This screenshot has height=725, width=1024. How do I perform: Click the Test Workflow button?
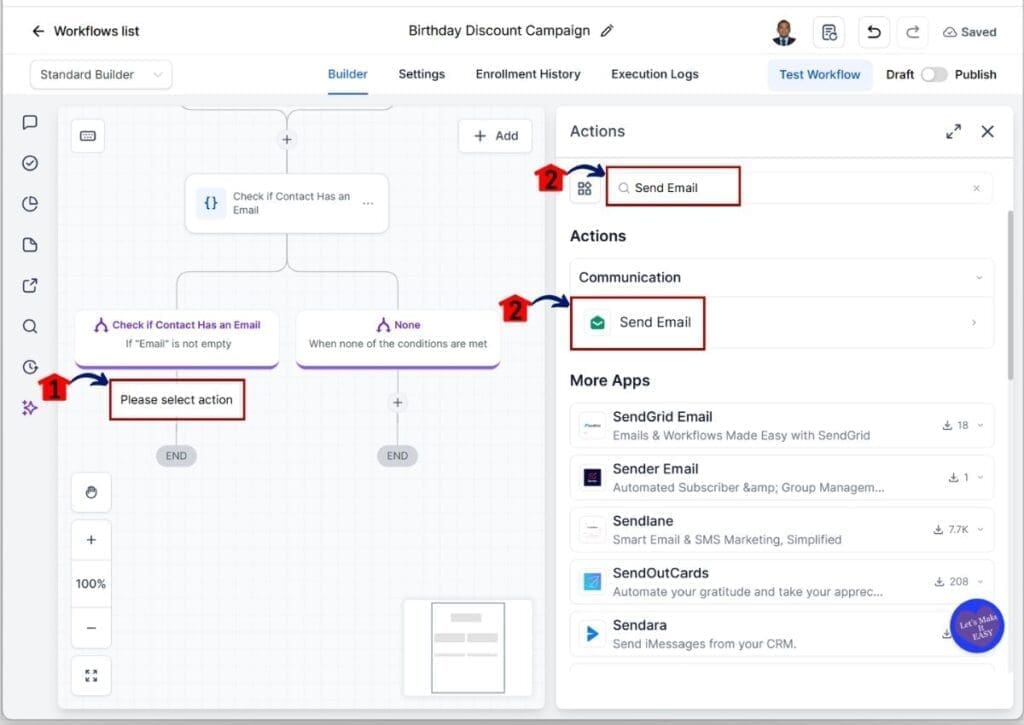820,74
